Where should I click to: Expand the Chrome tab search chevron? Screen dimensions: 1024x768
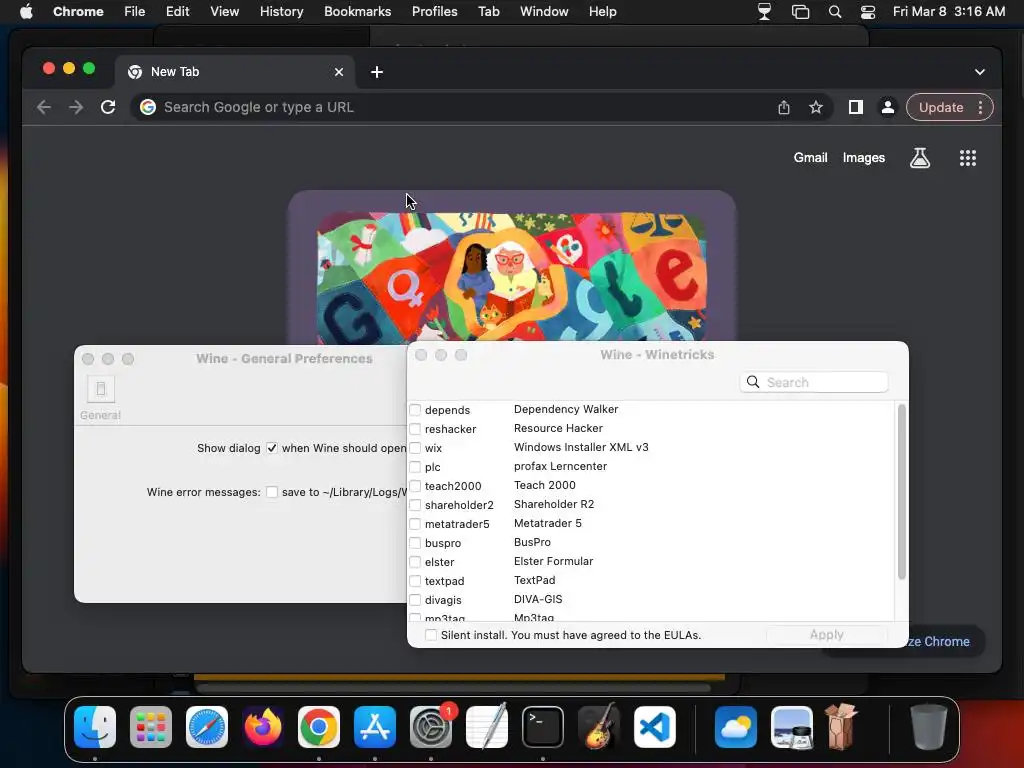click(x=980, y=72)
